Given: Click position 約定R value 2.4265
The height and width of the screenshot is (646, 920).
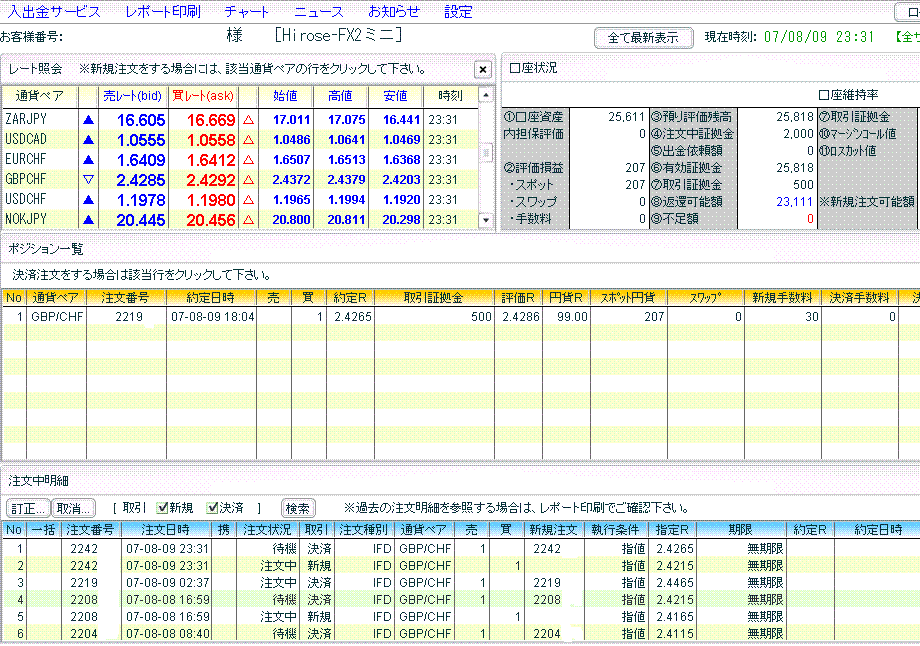Looking at the screenshot, I should 353,317.
